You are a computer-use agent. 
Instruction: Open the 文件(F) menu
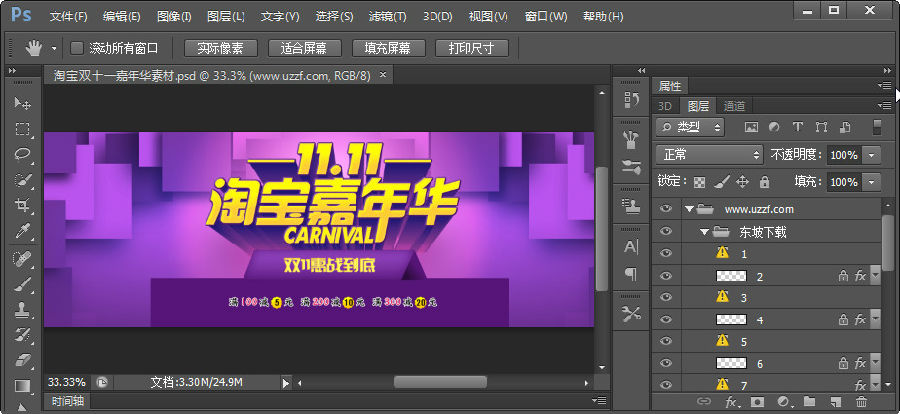click(68, 17)
